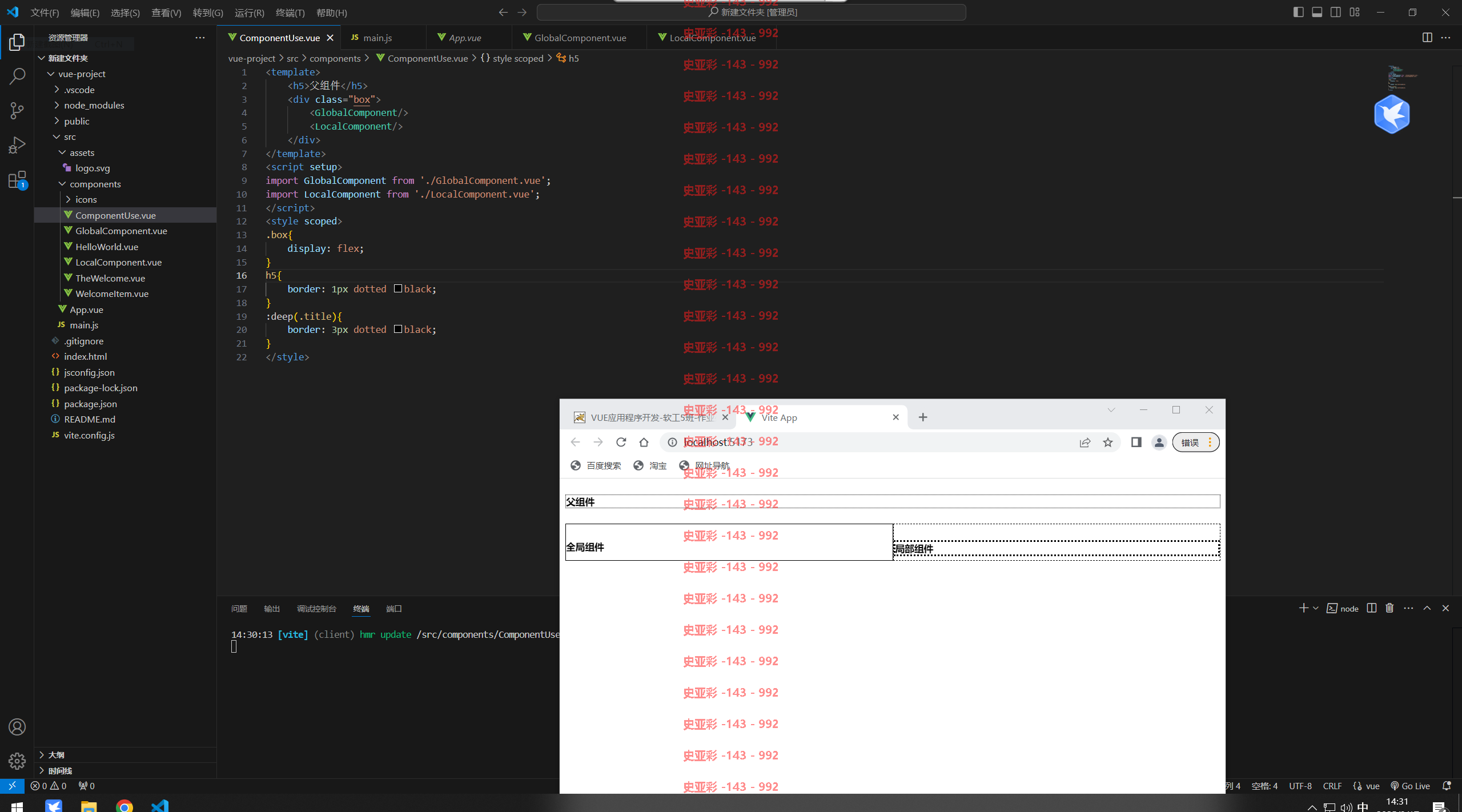Screen dimensions: 1462x812
Task: Switch to the 调试控制台 panel tab
Action: (x=316, y=609)
